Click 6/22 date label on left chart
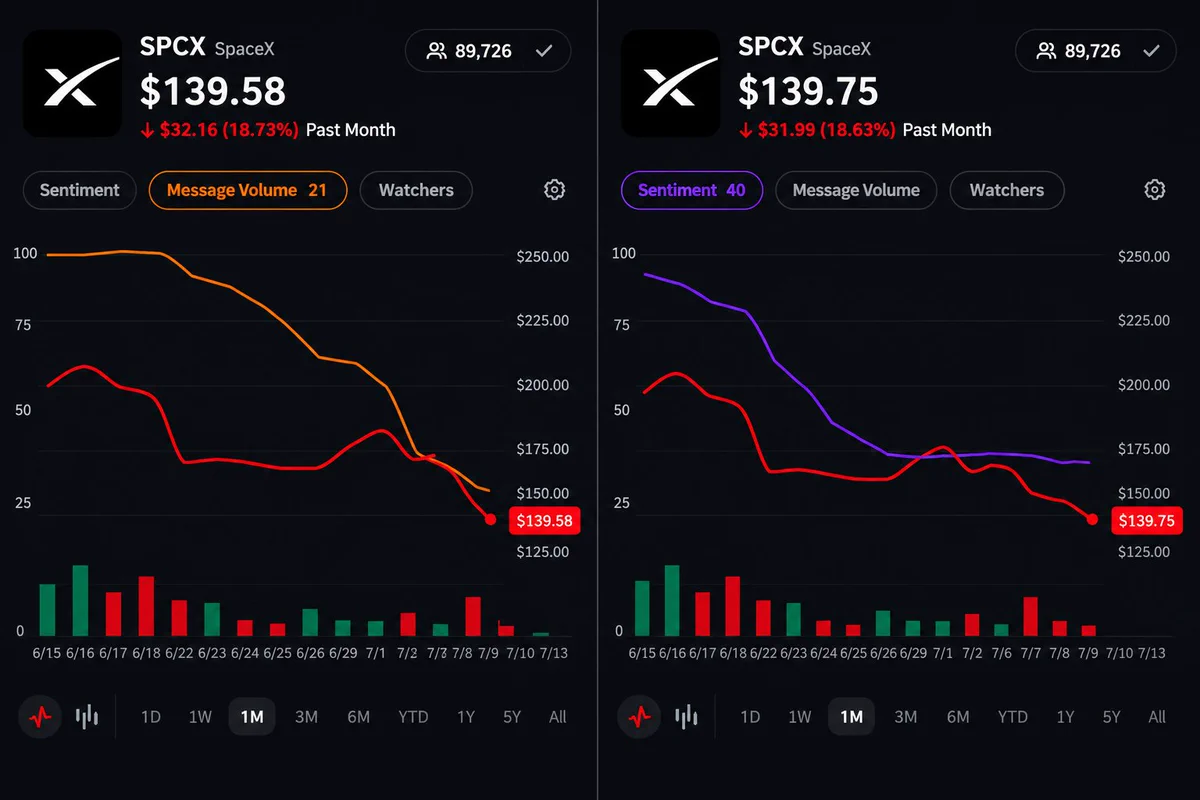 click(179, 652)
